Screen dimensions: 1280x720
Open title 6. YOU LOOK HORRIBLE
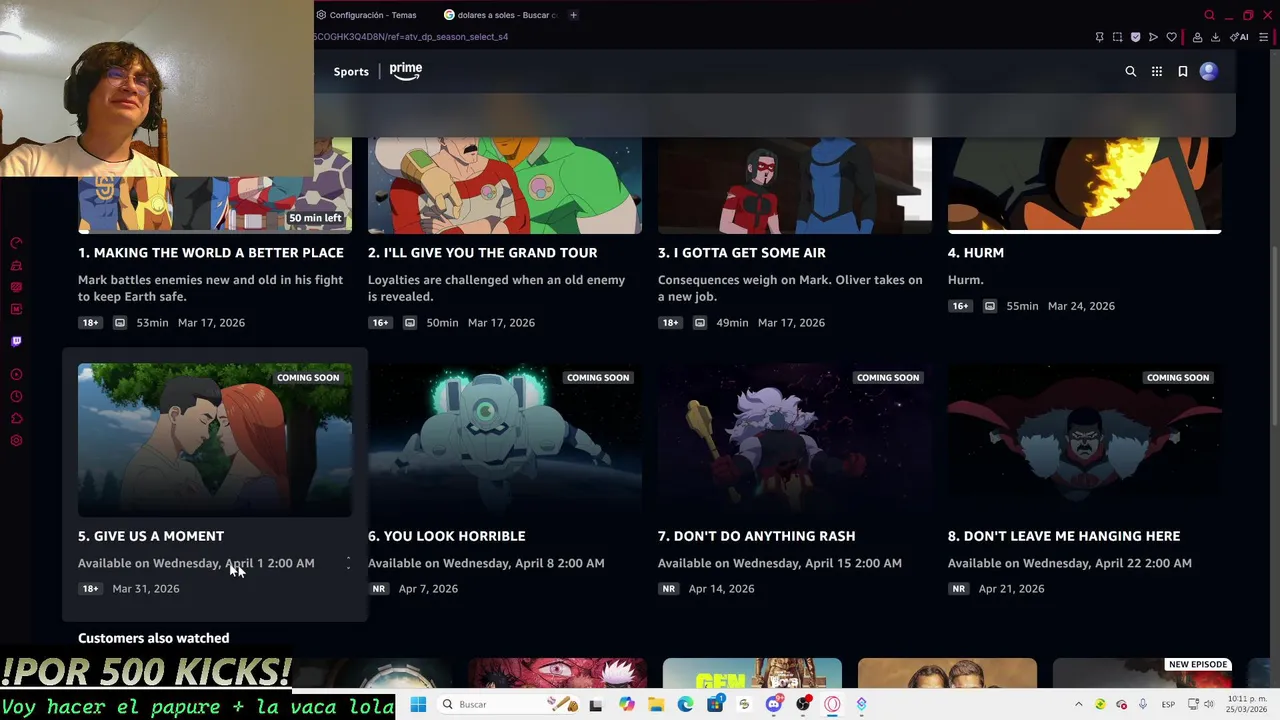[x=447, y=536]
